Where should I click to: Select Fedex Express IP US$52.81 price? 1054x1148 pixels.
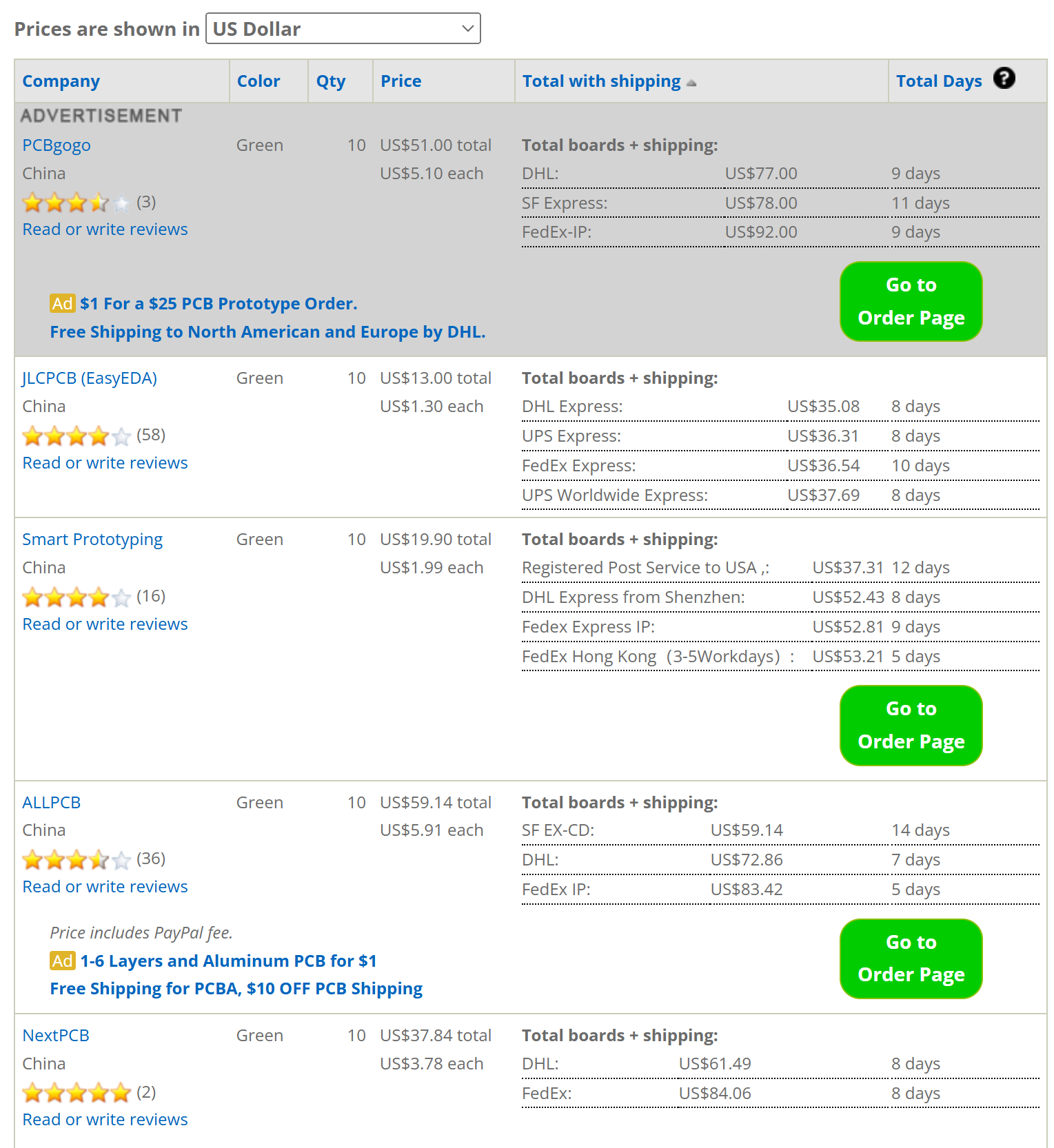click(x=848, y=627)
